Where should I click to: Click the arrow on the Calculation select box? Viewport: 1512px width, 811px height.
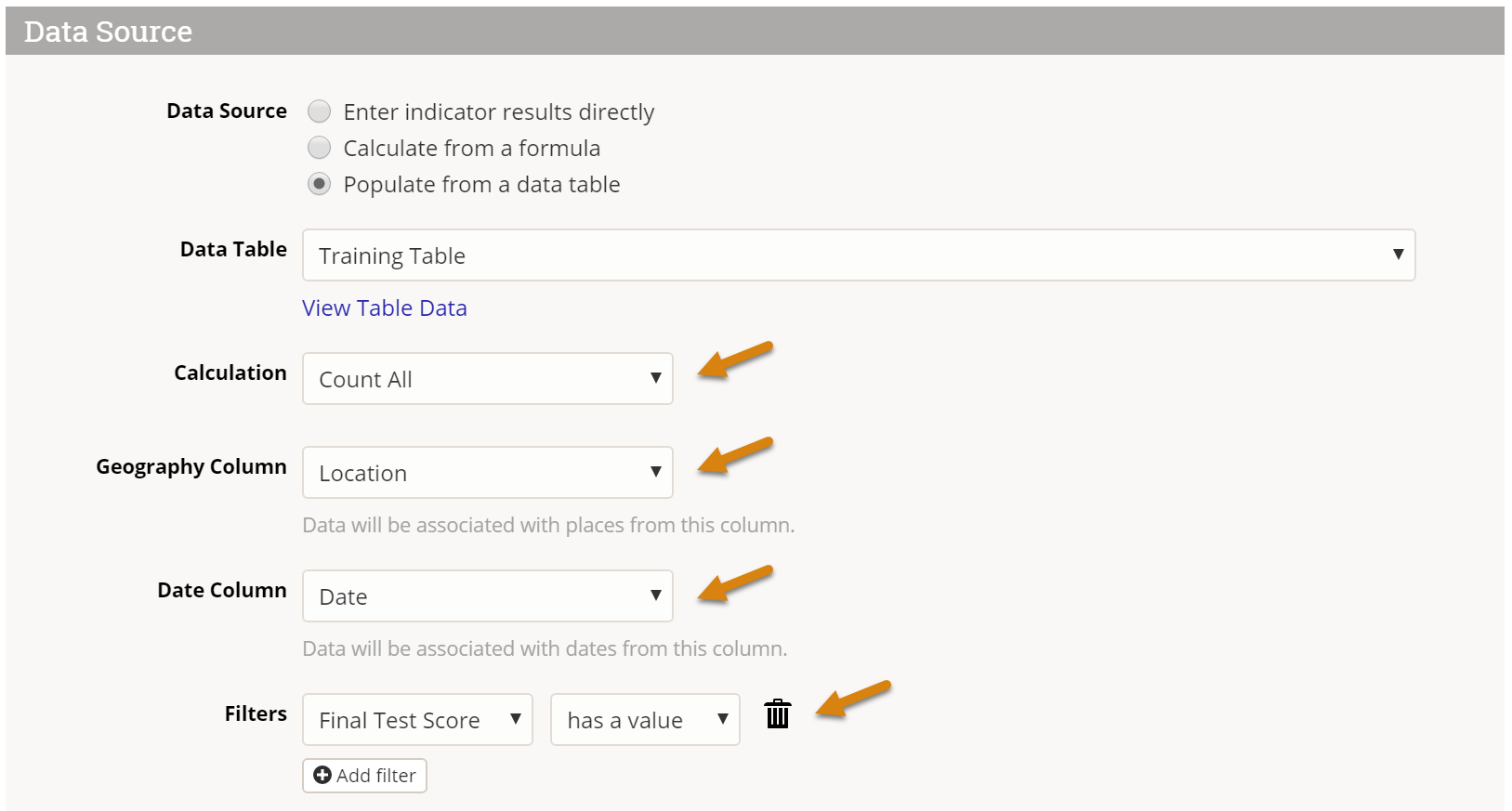tap(656, 378)
